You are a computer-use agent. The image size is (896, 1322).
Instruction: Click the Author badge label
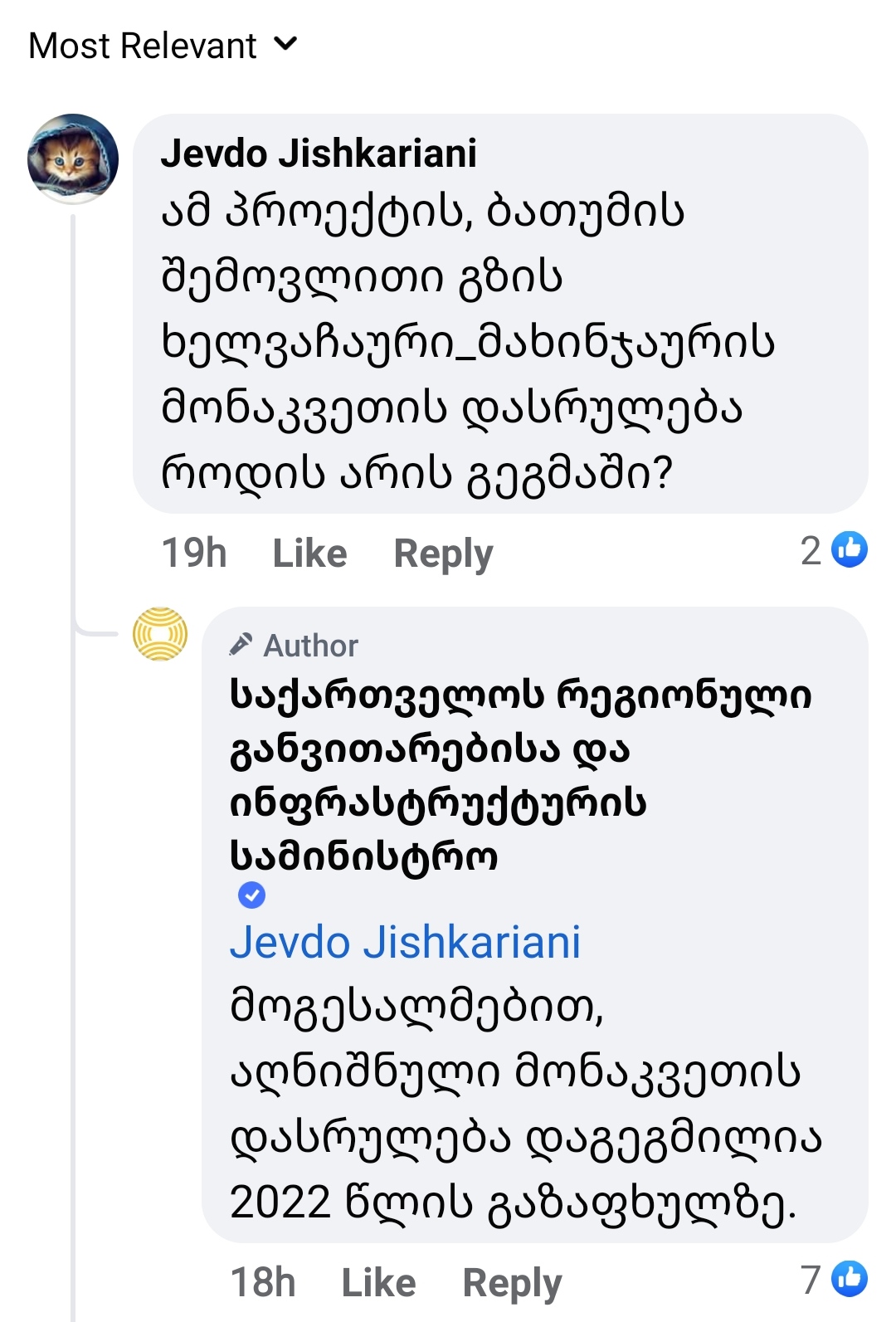(310, 646)
